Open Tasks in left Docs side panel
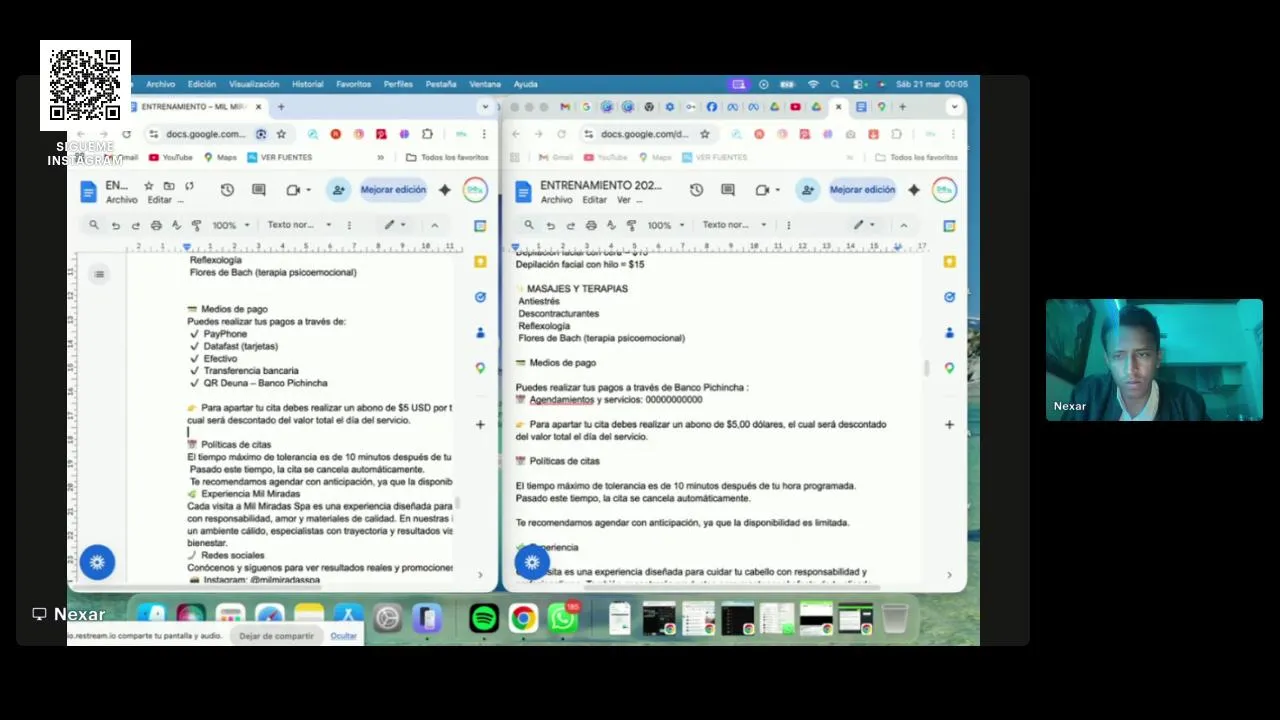 click(480, 297)
